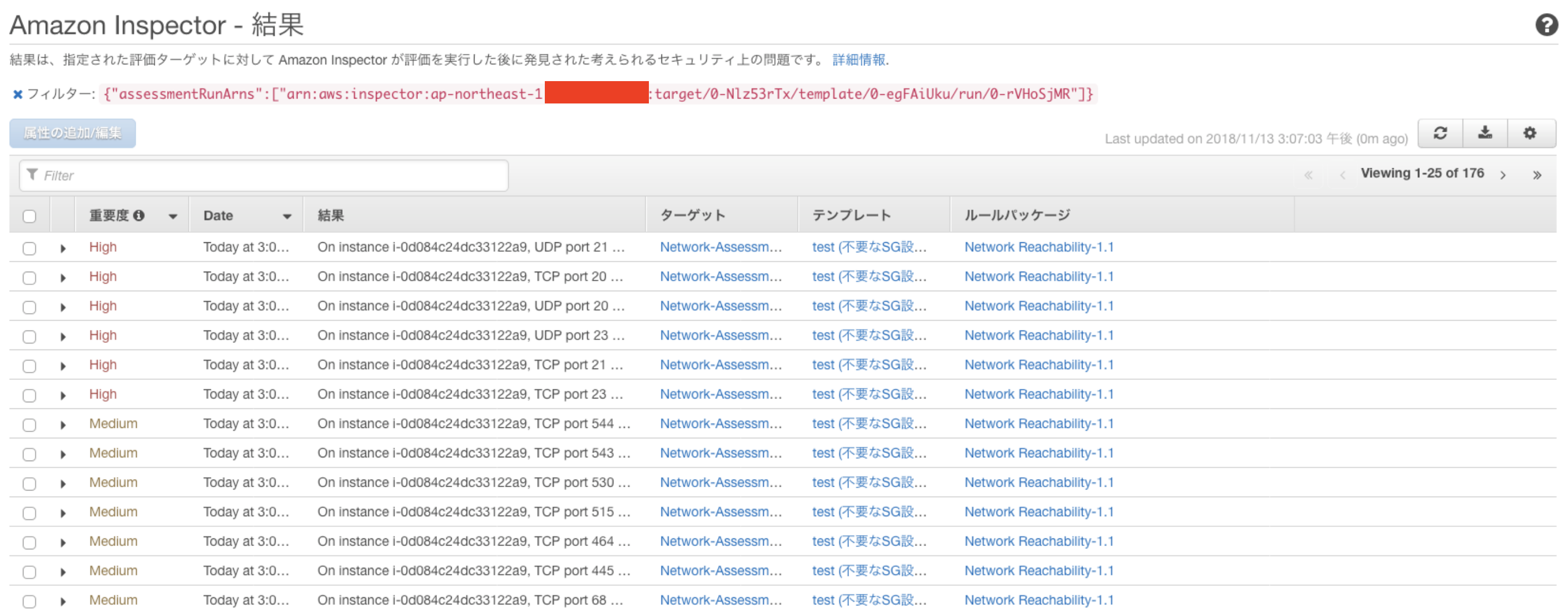Click the Medium severity label of TCP port 530 row
Image resolution: width=1568 pixels, height=613 pixels.
113,482
